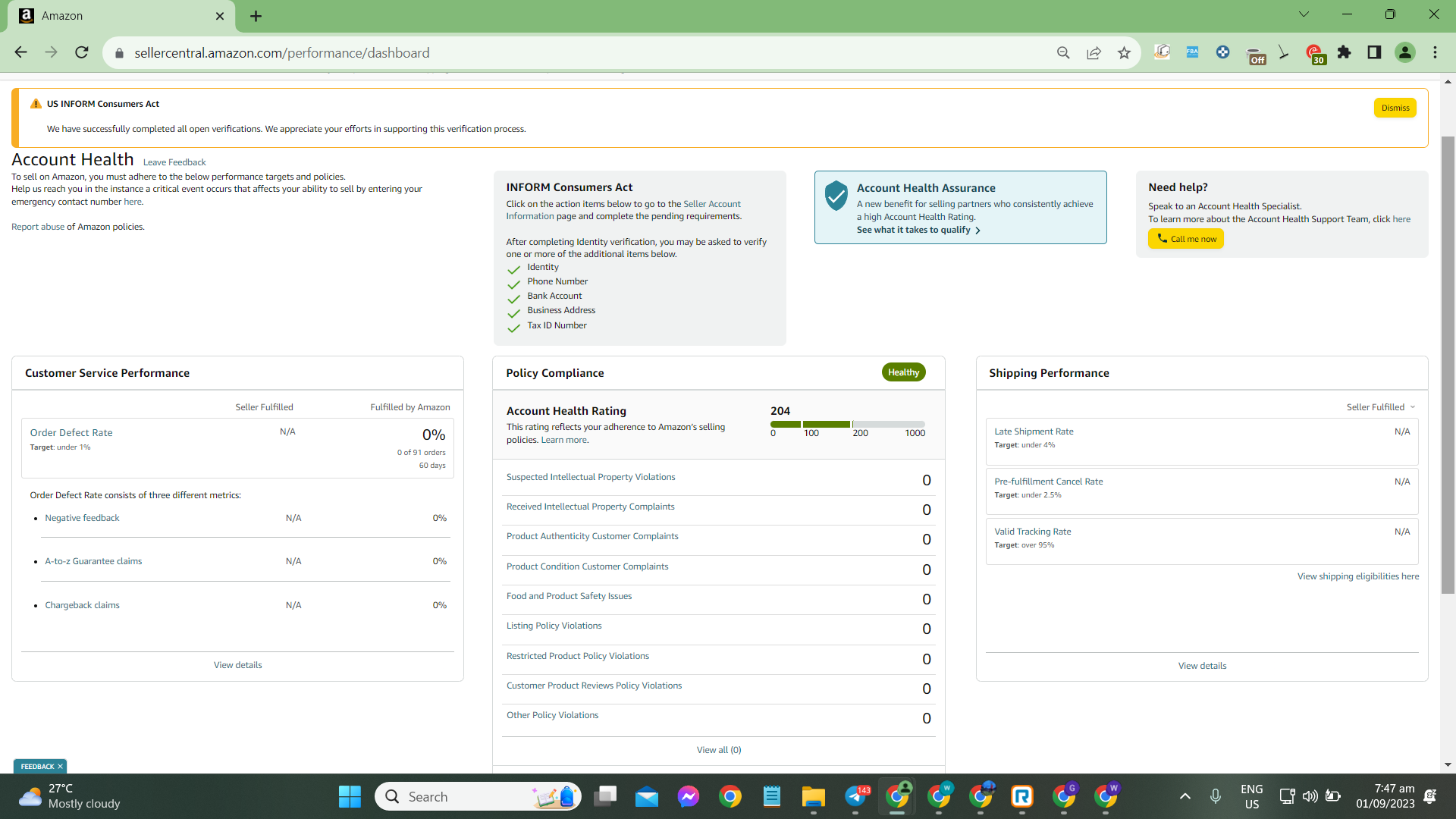Open Product Condition Customer Complaints
Image resolution: width=1456 pixels, height=819 pixels.
587,566
